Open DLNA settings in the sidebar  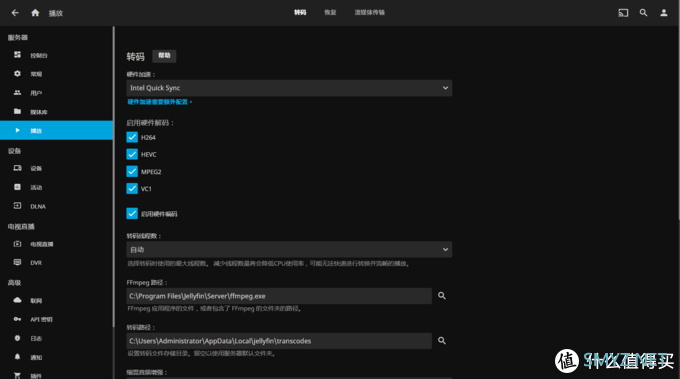tap(56, 206)
